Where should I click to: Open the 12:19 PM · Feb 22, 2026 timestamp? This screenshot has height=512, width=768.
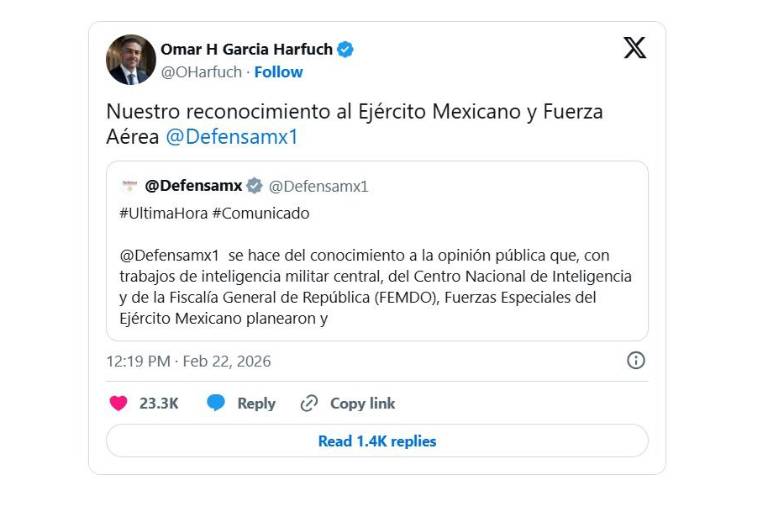(189, 361)
